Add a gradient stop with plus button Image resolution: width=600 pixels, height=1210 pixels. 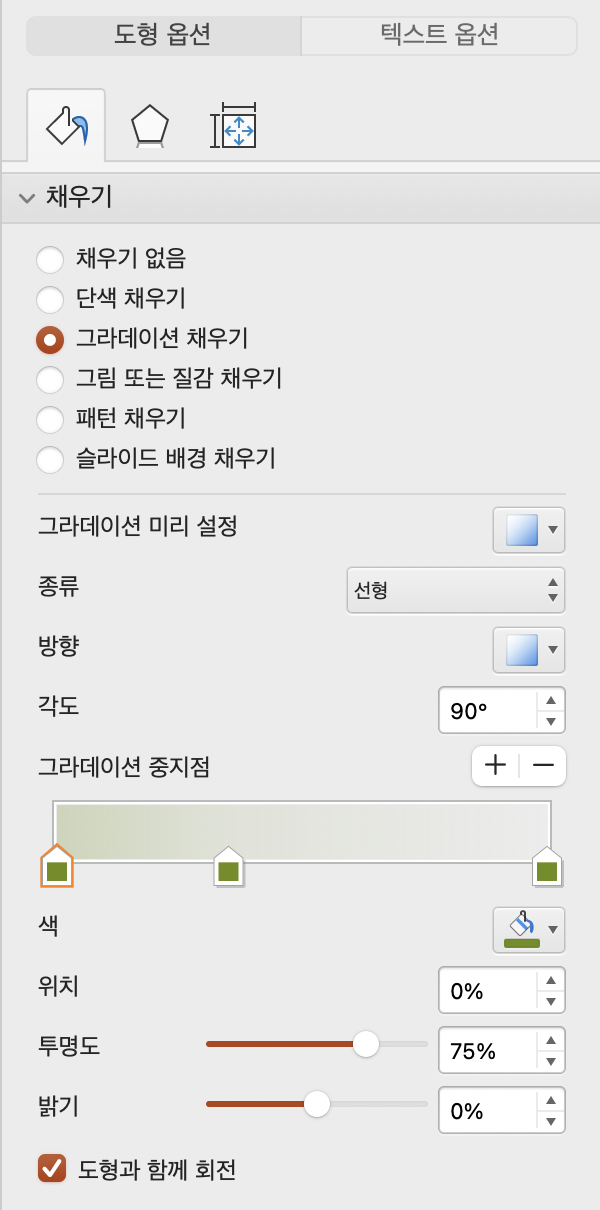(x=495, y=766)
